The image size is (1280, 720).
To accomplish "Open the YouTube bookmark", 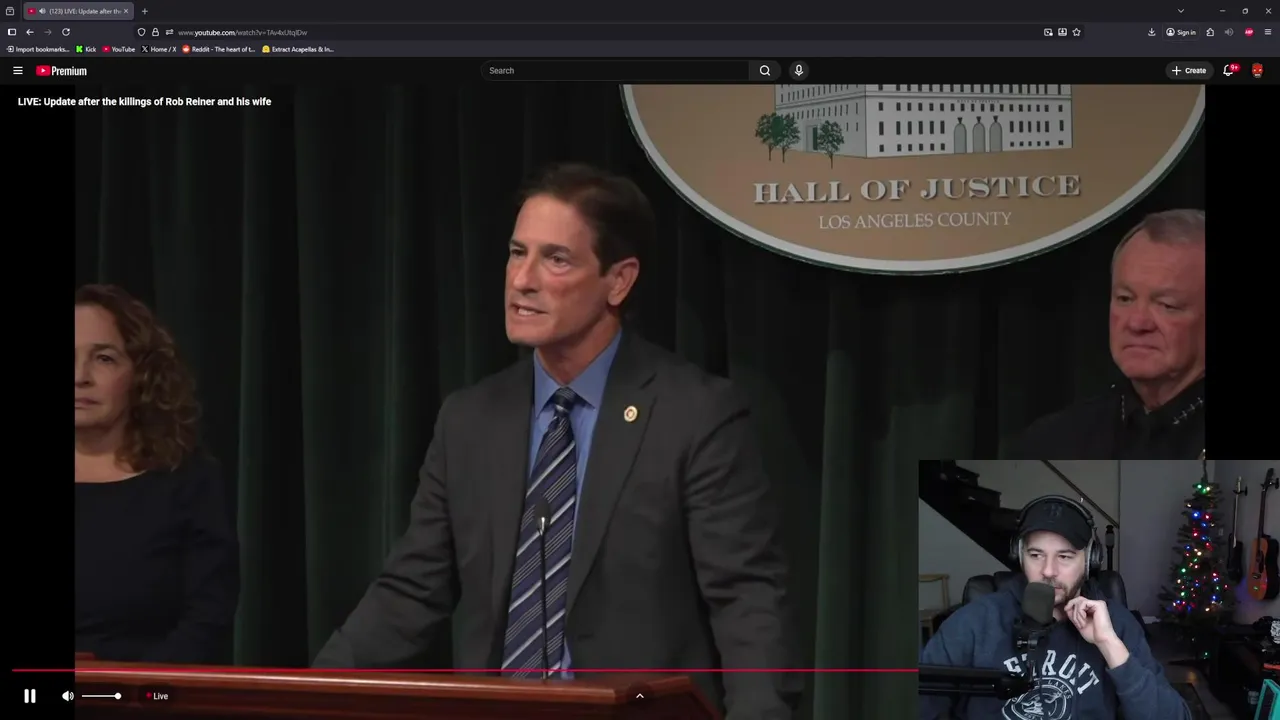I will point(119,49).
